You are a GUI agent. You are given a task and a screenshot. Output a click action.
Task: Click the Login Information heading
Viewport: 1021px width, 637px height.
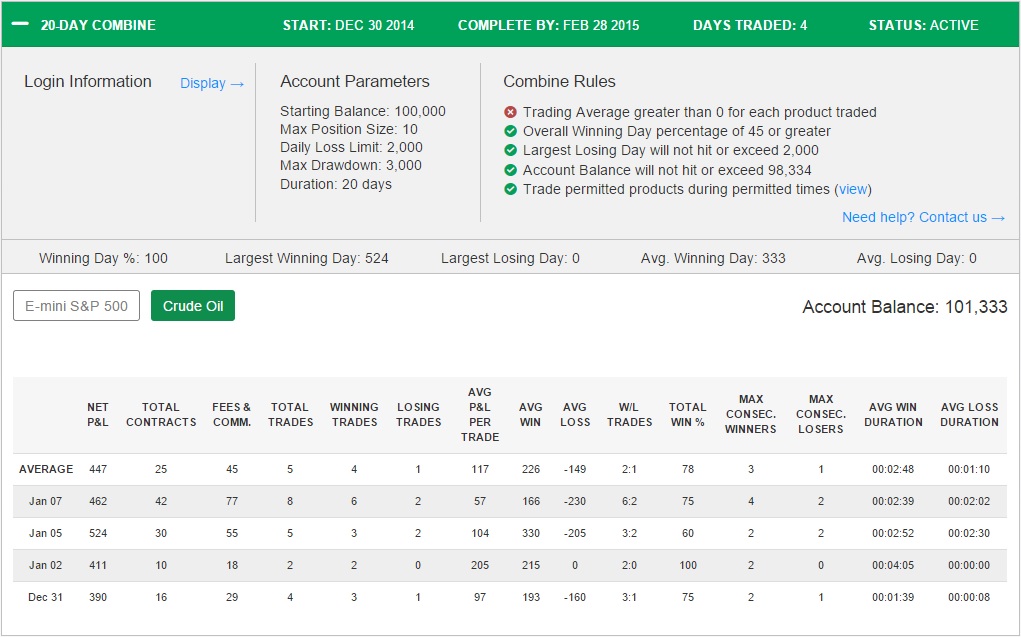click(88, 81)
